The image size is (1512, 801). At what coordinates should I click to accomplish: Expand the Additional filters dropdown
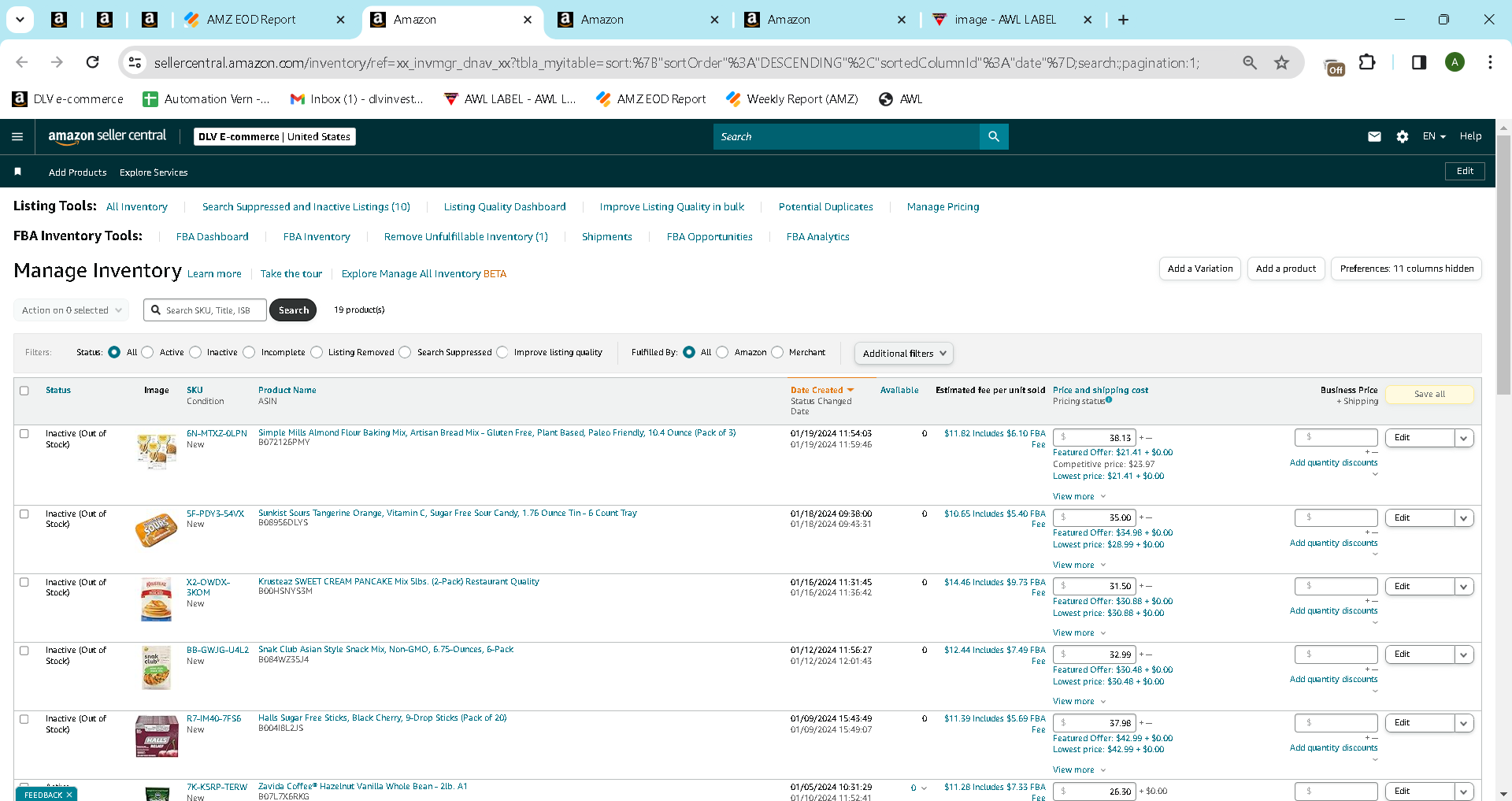[904, 354]
